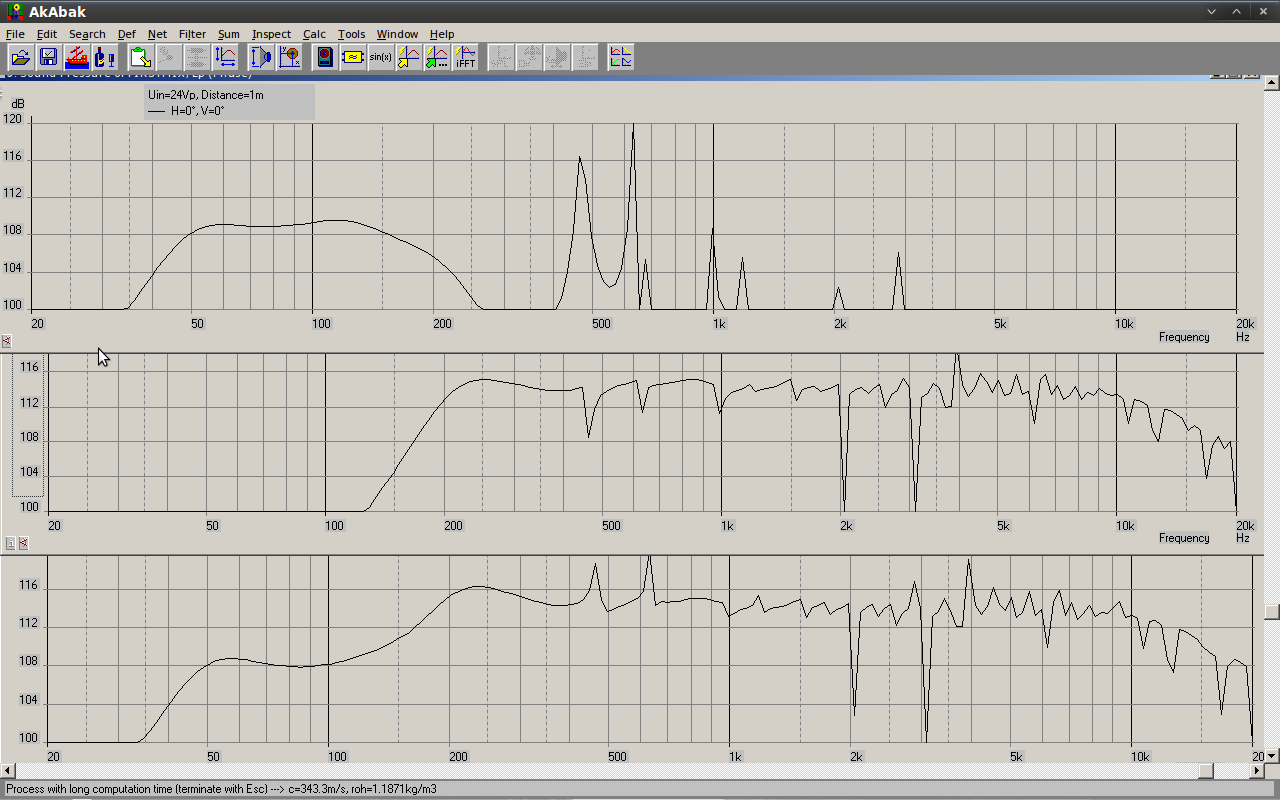Minimize the AkAbak window with the down chevron
The height and width of the screenshot is (800, 1280).
point(1212,11)
